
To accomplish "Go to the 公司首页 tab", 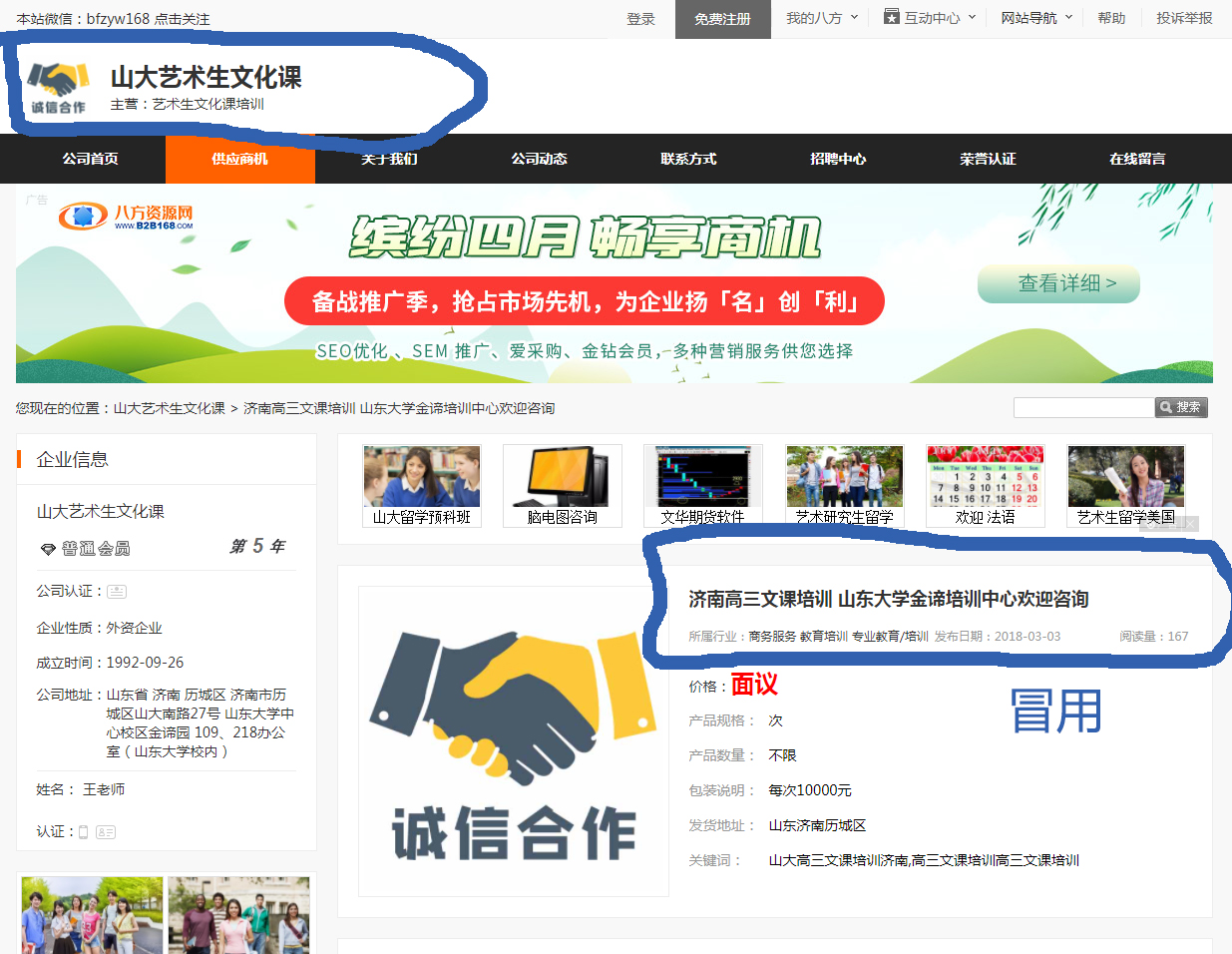I will 91,159.
